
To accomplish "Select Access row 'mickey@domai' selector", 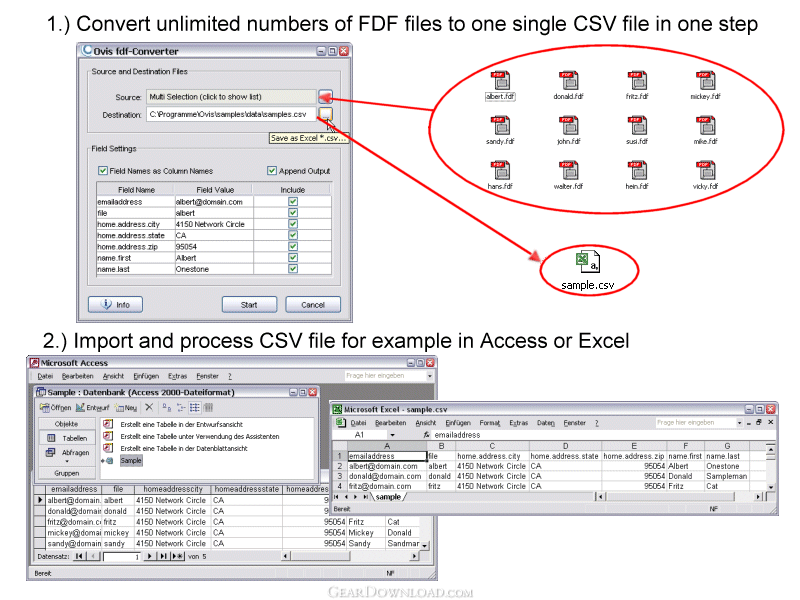I will coord(39,533).
